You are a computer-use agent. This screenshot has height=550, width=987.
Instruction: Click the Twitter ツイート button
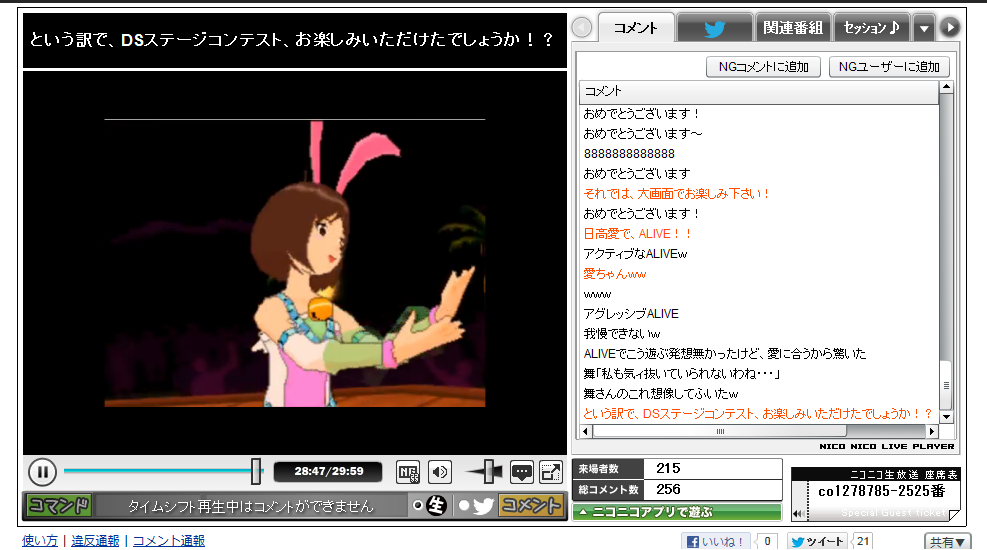[x=817, y=541]
